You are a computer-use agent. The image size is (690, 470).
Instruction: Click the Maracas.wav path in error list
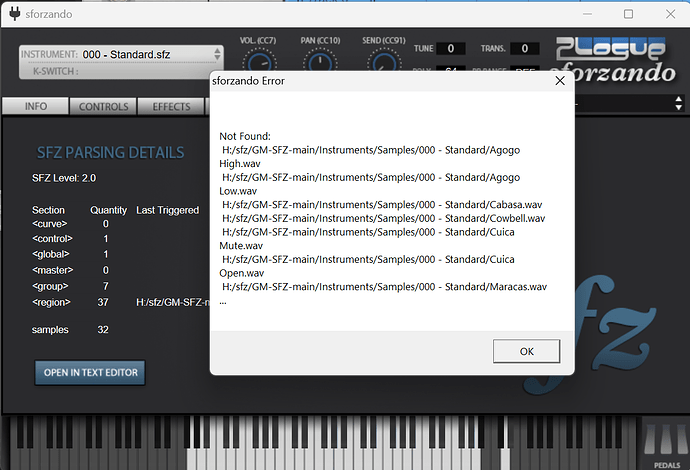[384, 287]
